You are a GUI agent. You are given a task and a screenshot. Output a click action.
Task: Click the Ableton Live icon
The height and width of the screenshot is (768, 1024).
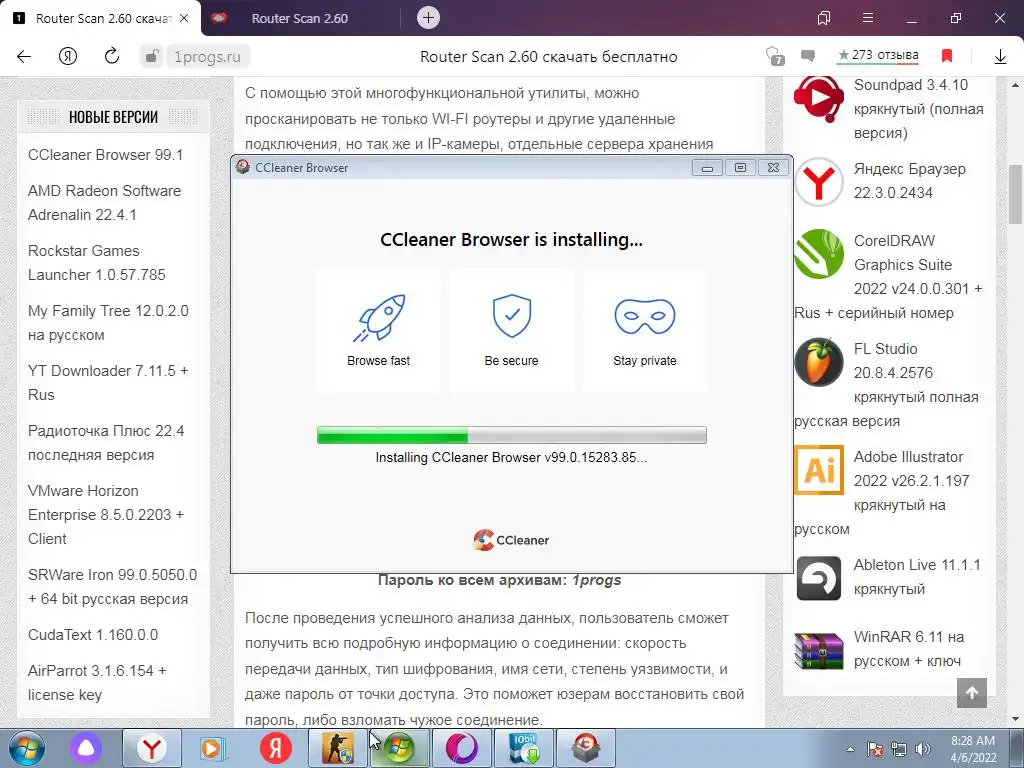click(x=819, y=578)
